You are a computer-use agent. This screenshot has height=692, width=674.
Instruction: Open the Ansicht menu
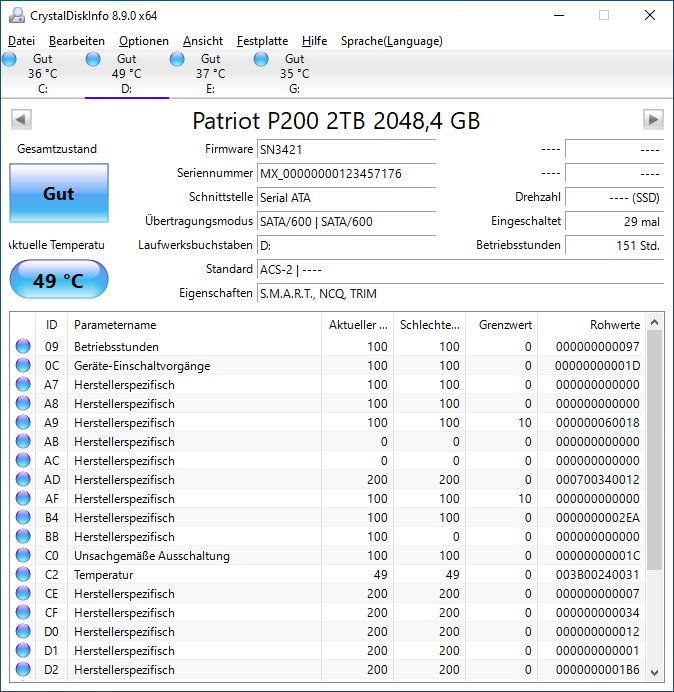click(203, 41)
